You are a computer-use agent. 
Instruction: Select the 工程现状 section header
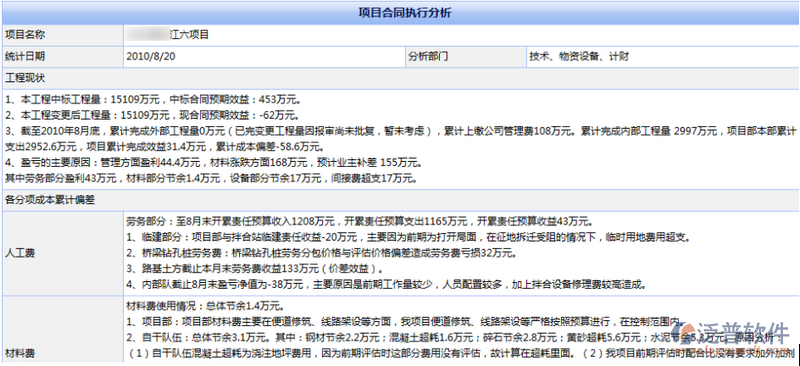400,78
